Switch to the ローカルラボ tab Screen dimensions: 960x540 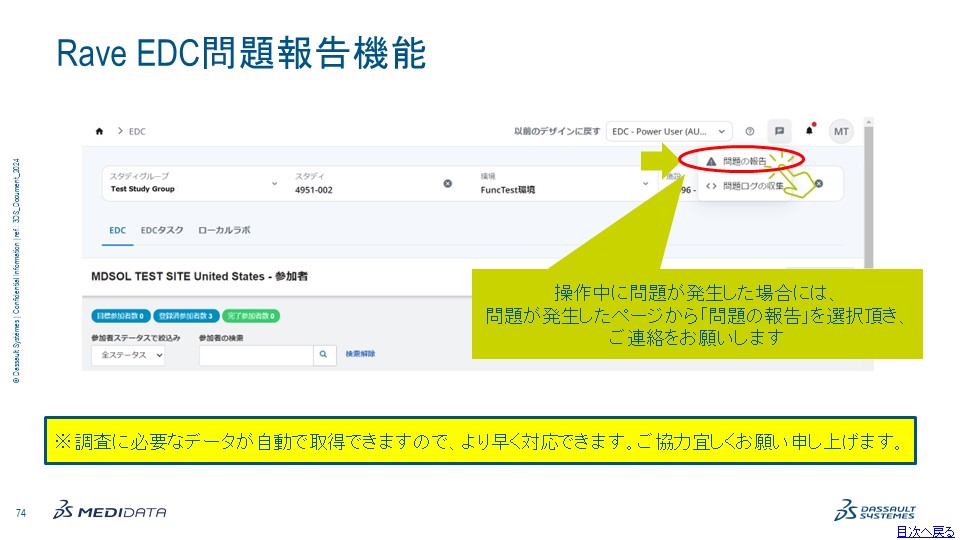pyautogui.click(x=224, y=230)
